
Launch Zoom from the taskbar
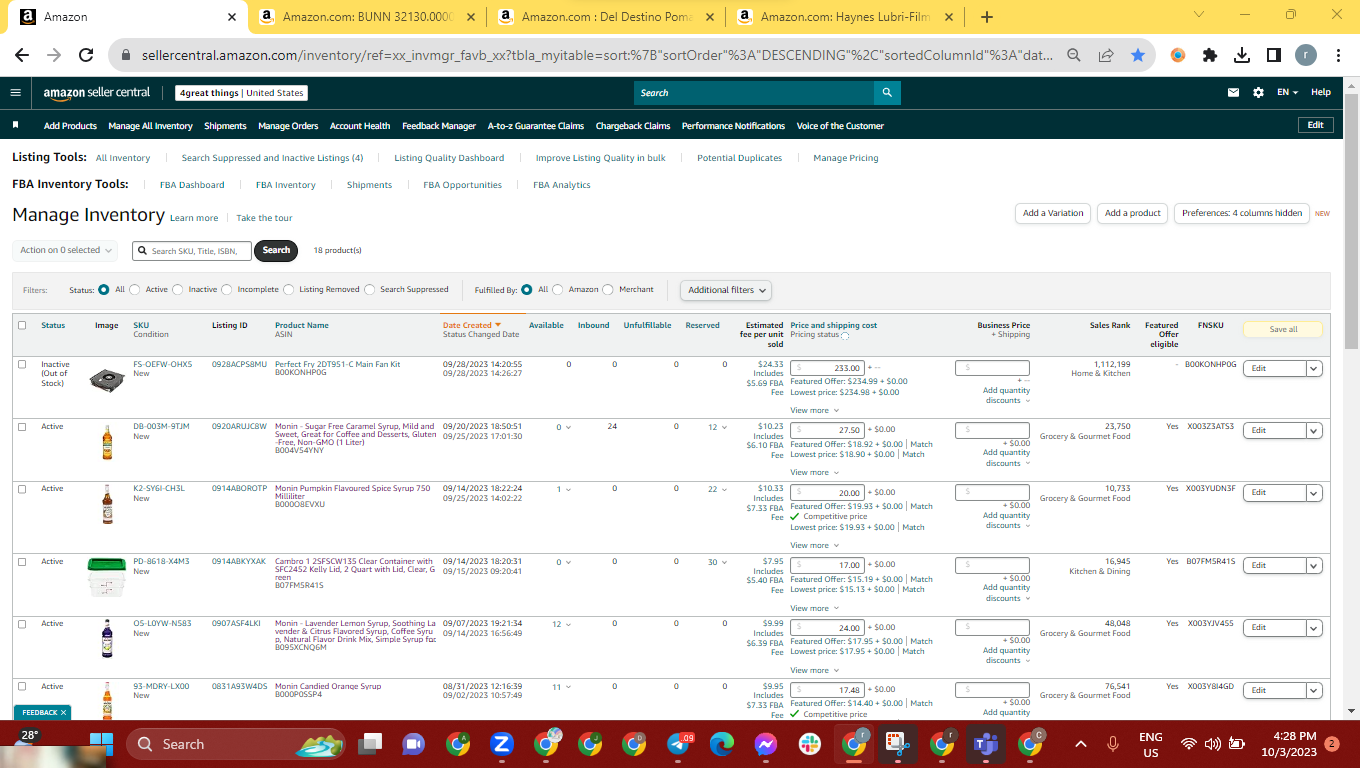(501, 744)
